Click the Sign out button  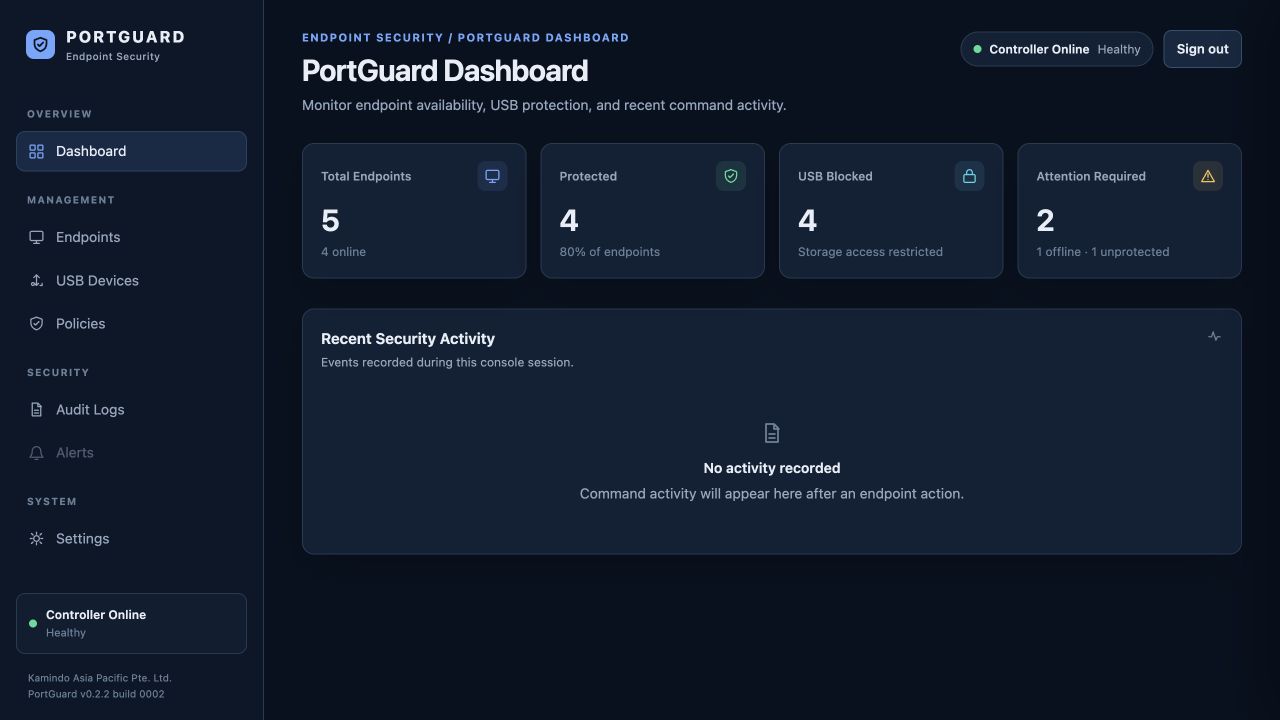(x=1202, y=49)
